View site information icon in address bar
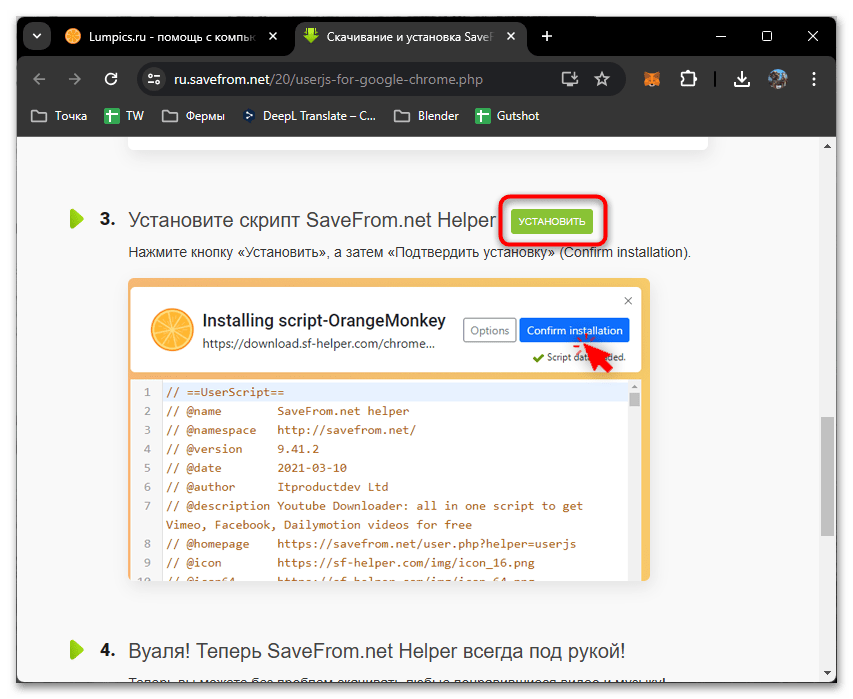Screen dimensions: 853x699 153,79
